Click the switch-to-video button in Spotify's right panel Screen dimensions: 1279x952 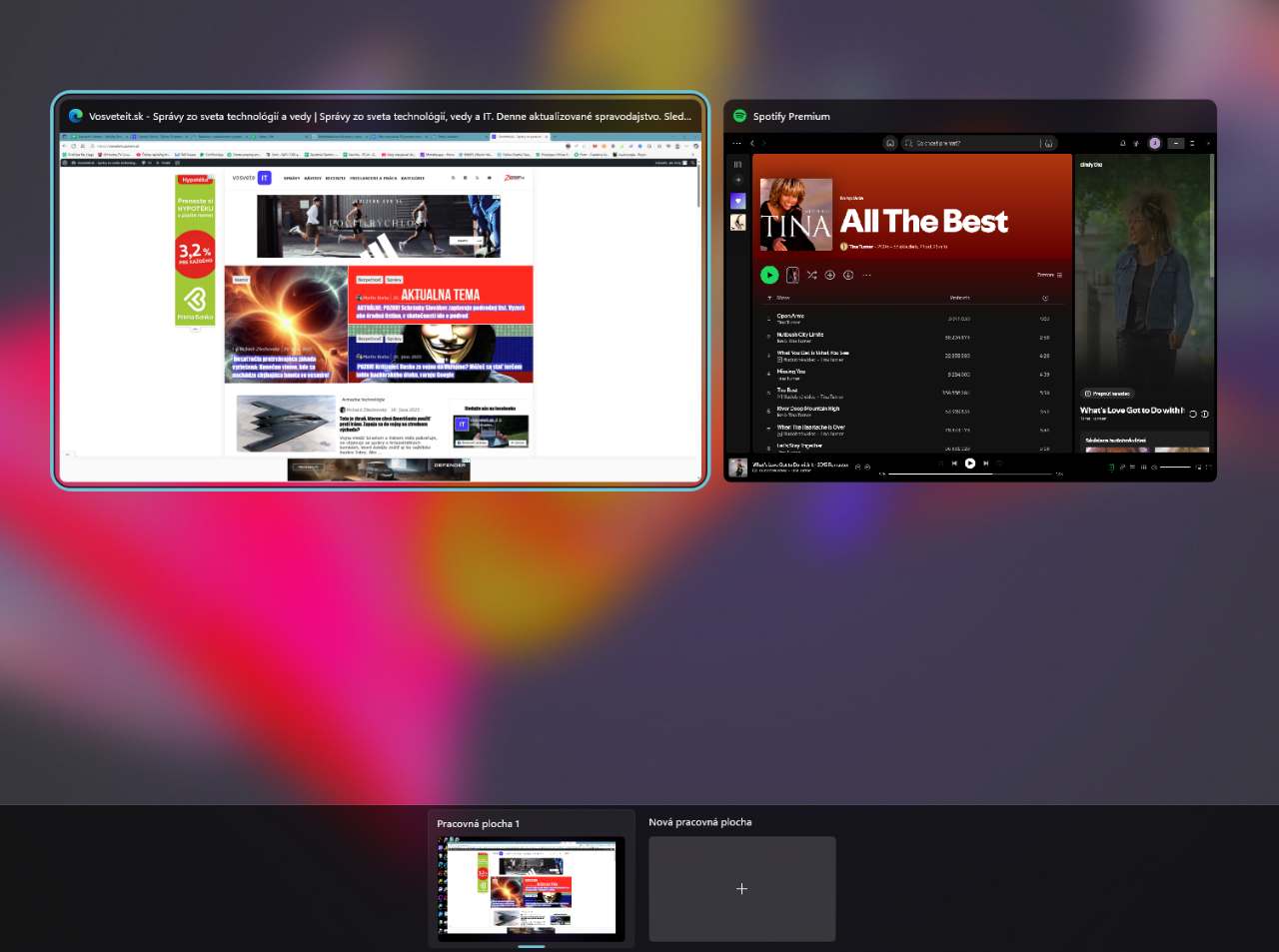coord(1108,394)
